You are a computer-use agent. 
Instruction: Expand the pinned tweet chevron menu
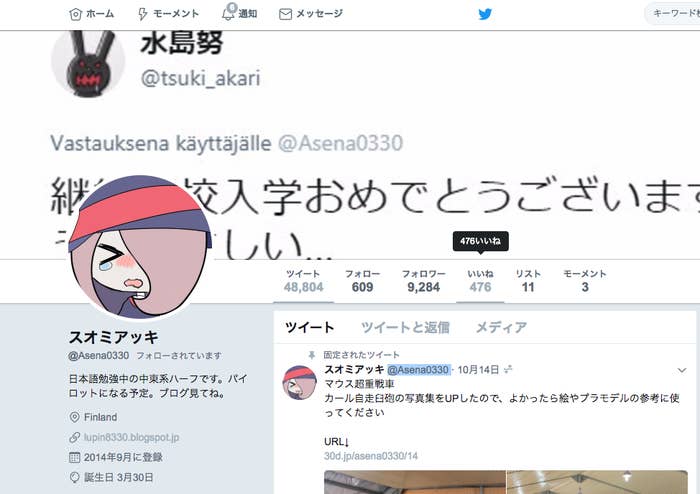click(682, 370)
